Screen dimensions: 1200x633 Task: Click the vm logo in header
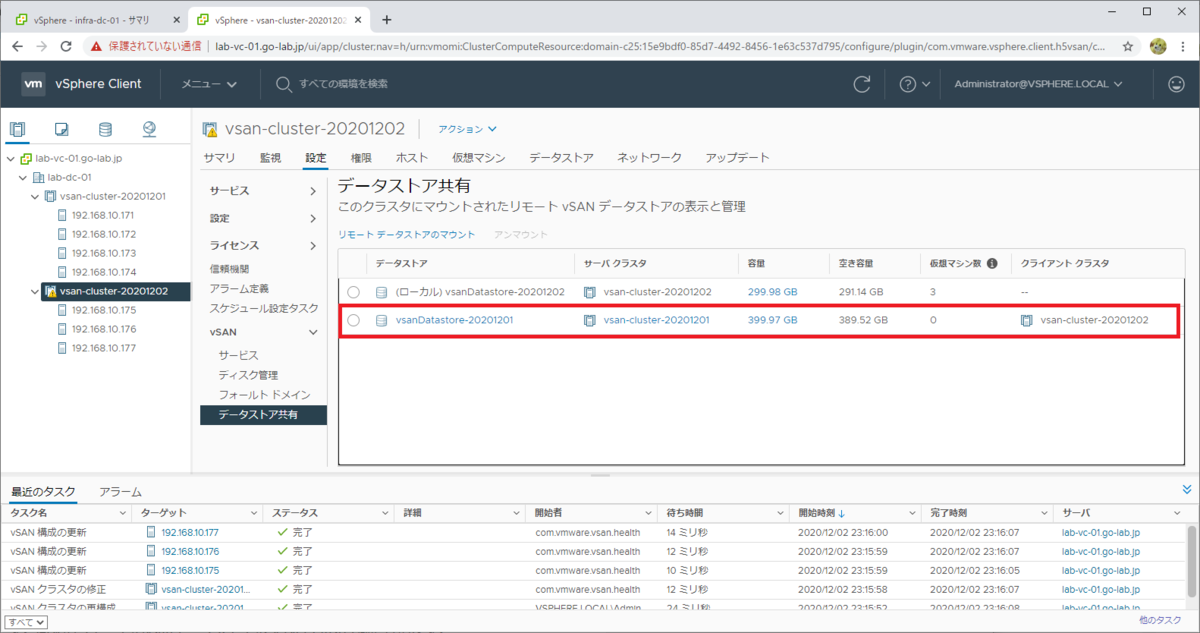33,84
